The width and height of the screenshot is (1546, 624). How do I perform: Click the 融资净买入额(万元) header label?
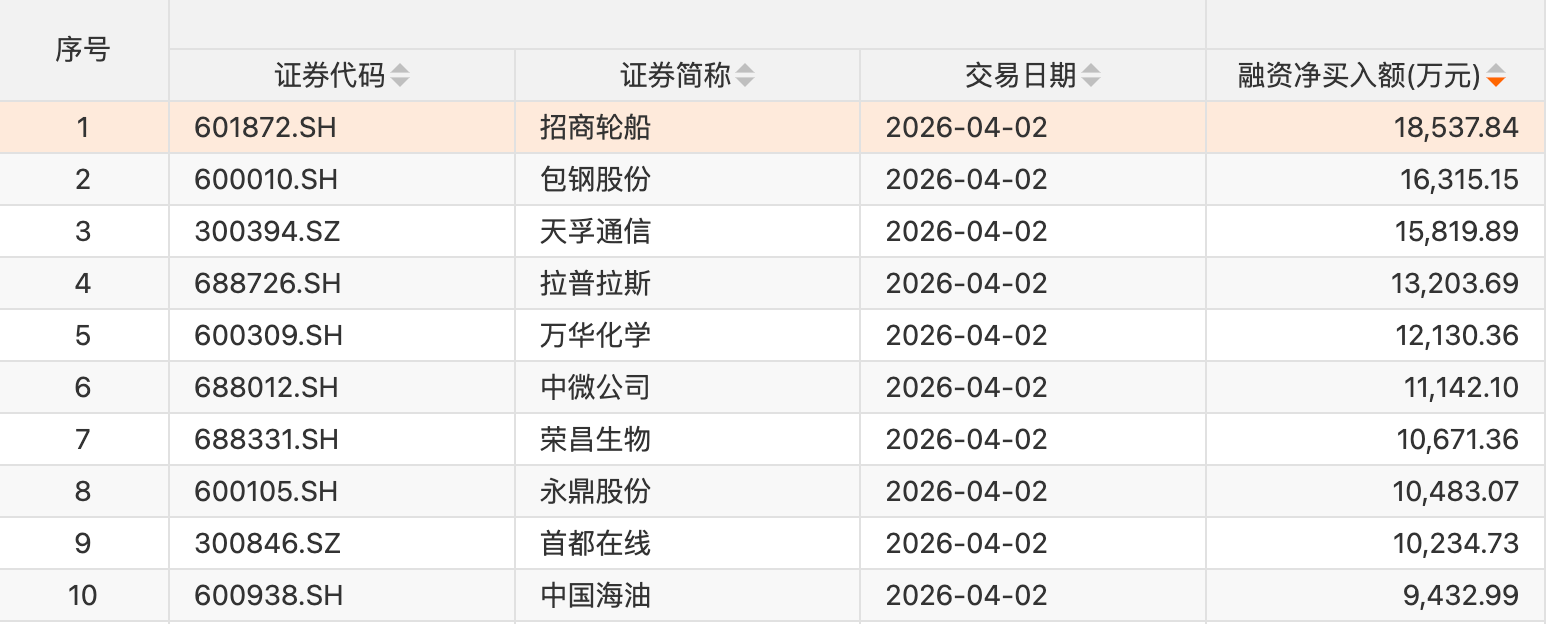tap(1358, 76)
